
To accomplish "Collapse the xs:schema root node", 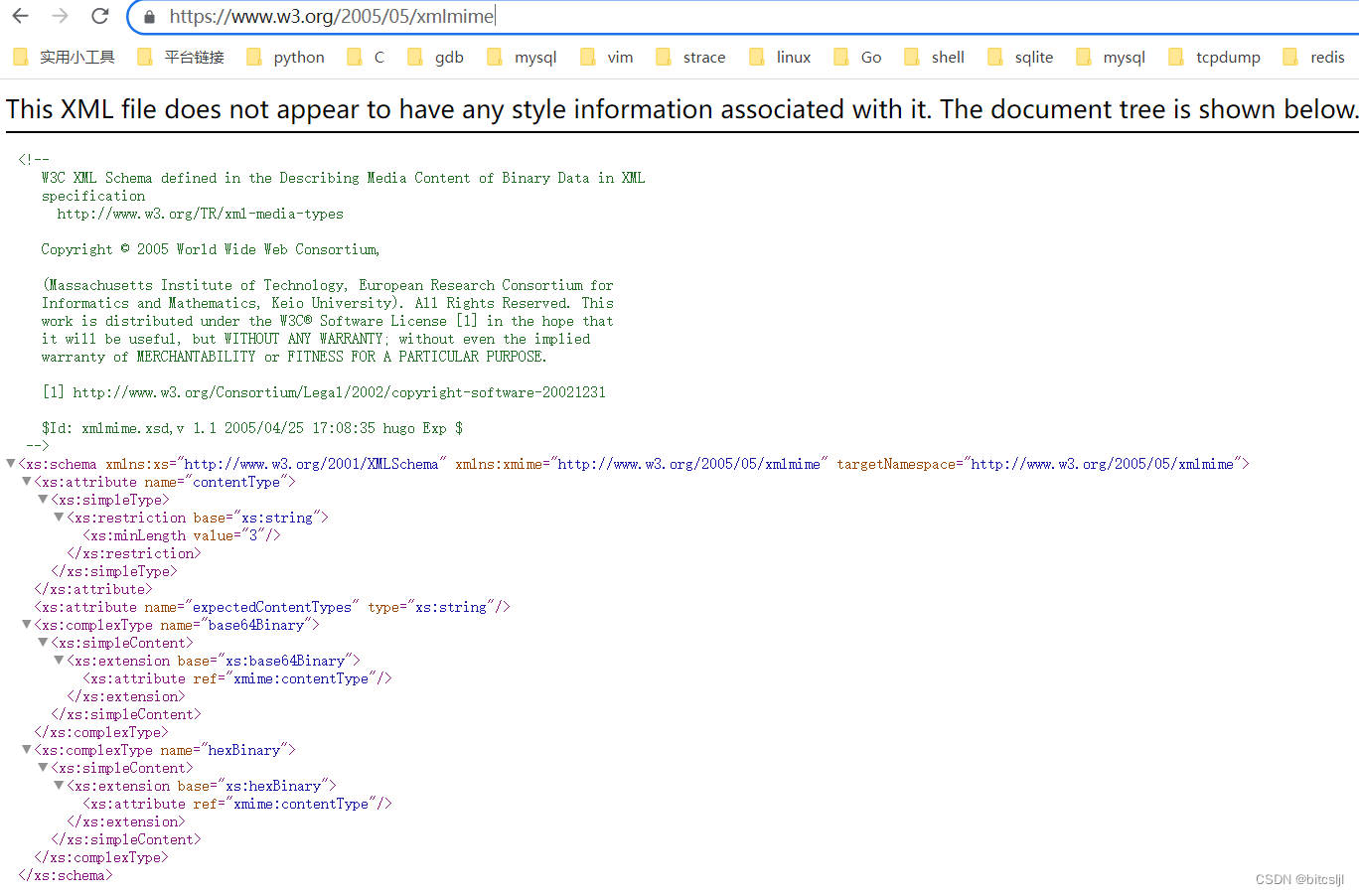I will click(x=11, y=464).
